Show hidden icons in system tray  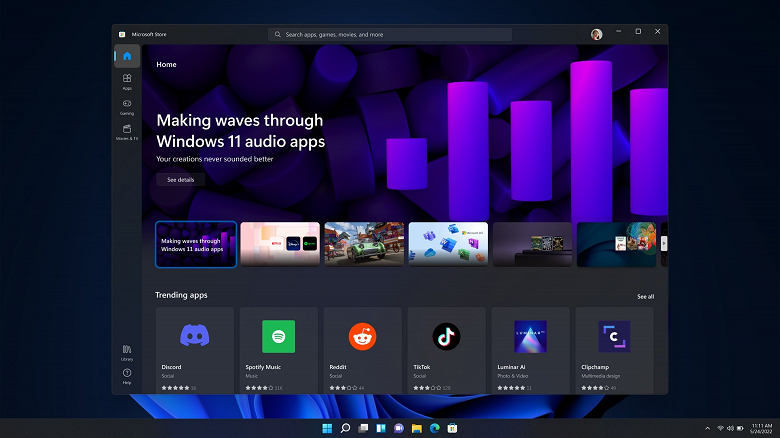click(707, 428)
